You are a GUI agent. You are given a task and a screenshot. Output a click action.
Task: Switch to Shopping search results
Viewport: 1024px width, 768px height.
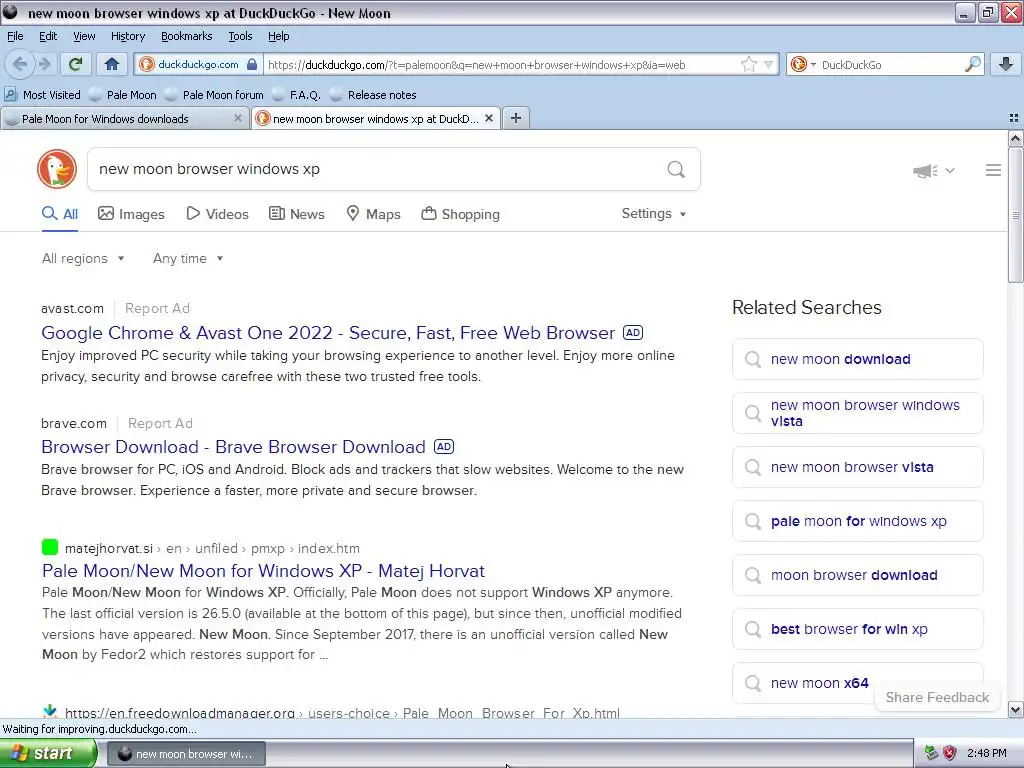460,214
